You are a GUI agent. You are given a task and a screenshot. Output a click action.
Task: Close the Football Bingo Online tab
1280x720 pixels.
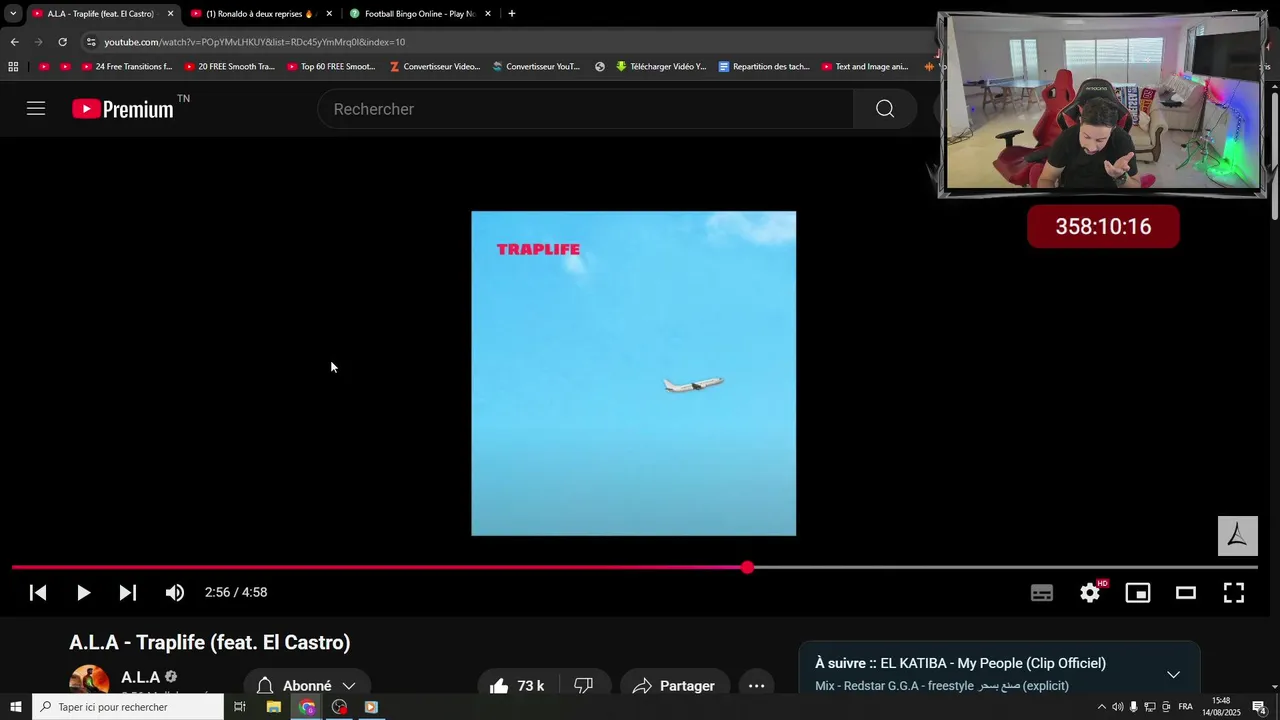[488, 14]
